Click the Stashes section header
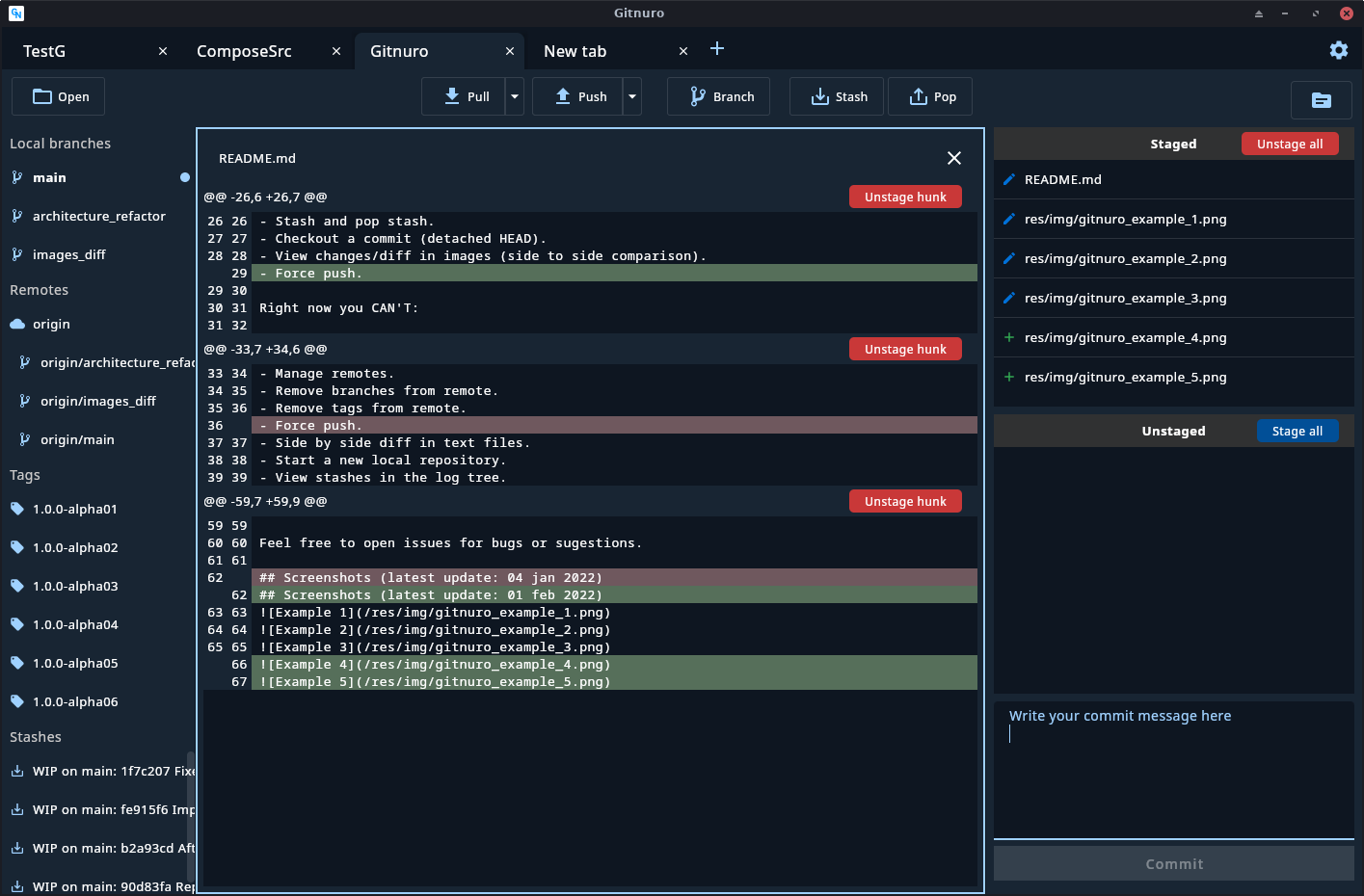This screenshot has height=896, width=1364. point(36,737)
